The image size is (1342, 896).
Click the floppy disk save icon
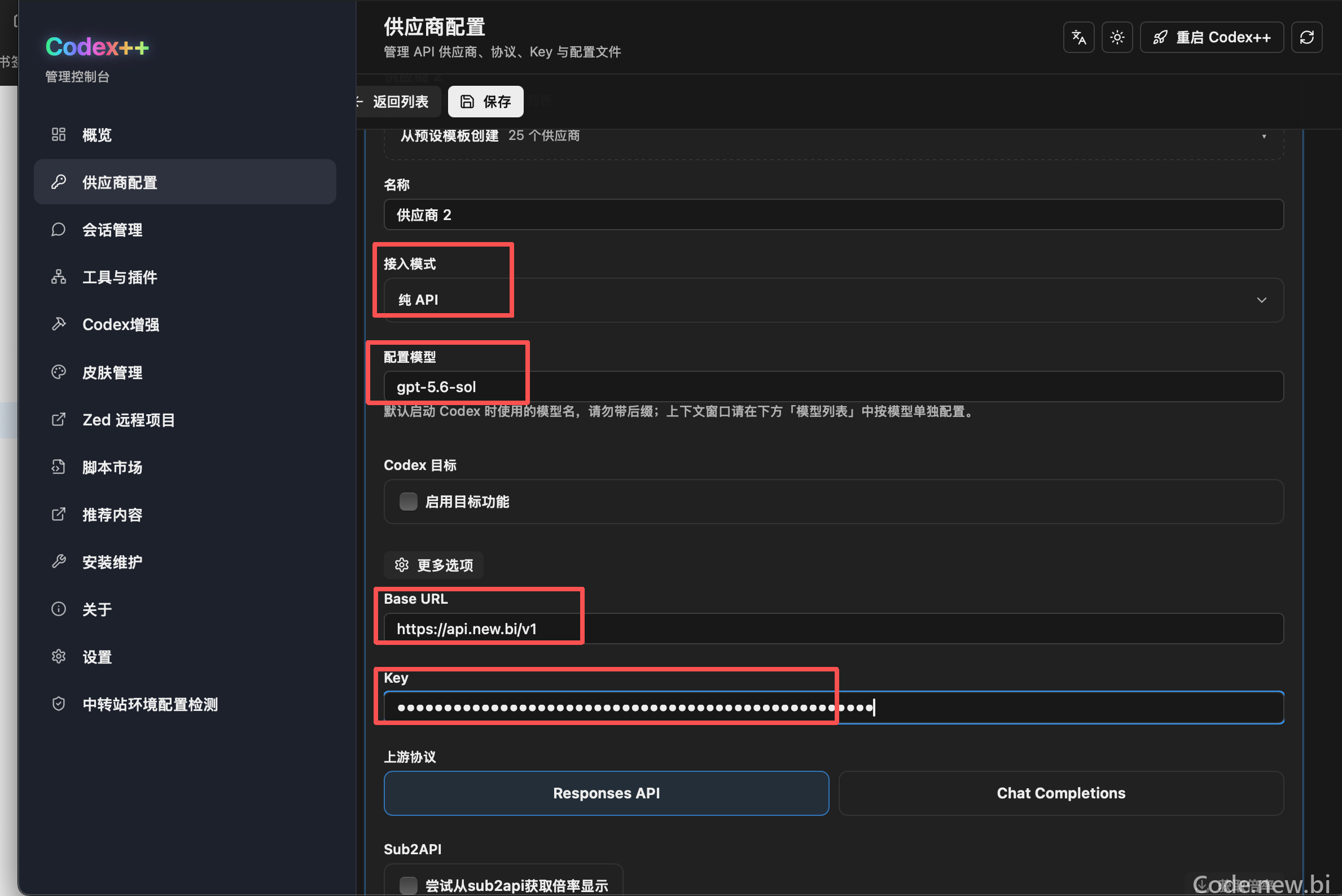(x=467, y=102)
